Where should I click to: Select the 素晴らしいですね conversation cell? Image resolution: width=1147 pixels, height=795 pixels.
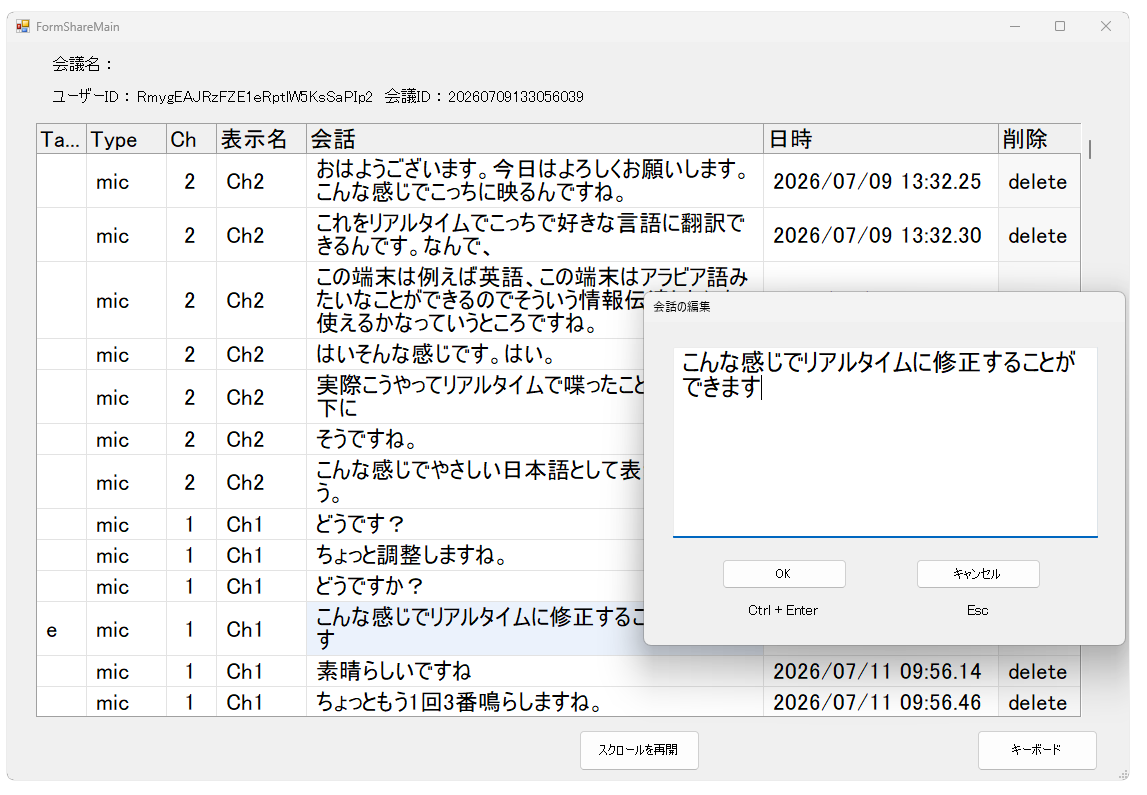point(535,671)
